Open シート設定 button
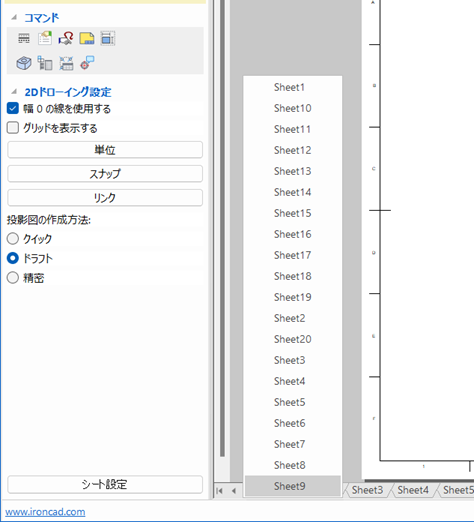Screen dimensions: 474x522 [105, 484]
